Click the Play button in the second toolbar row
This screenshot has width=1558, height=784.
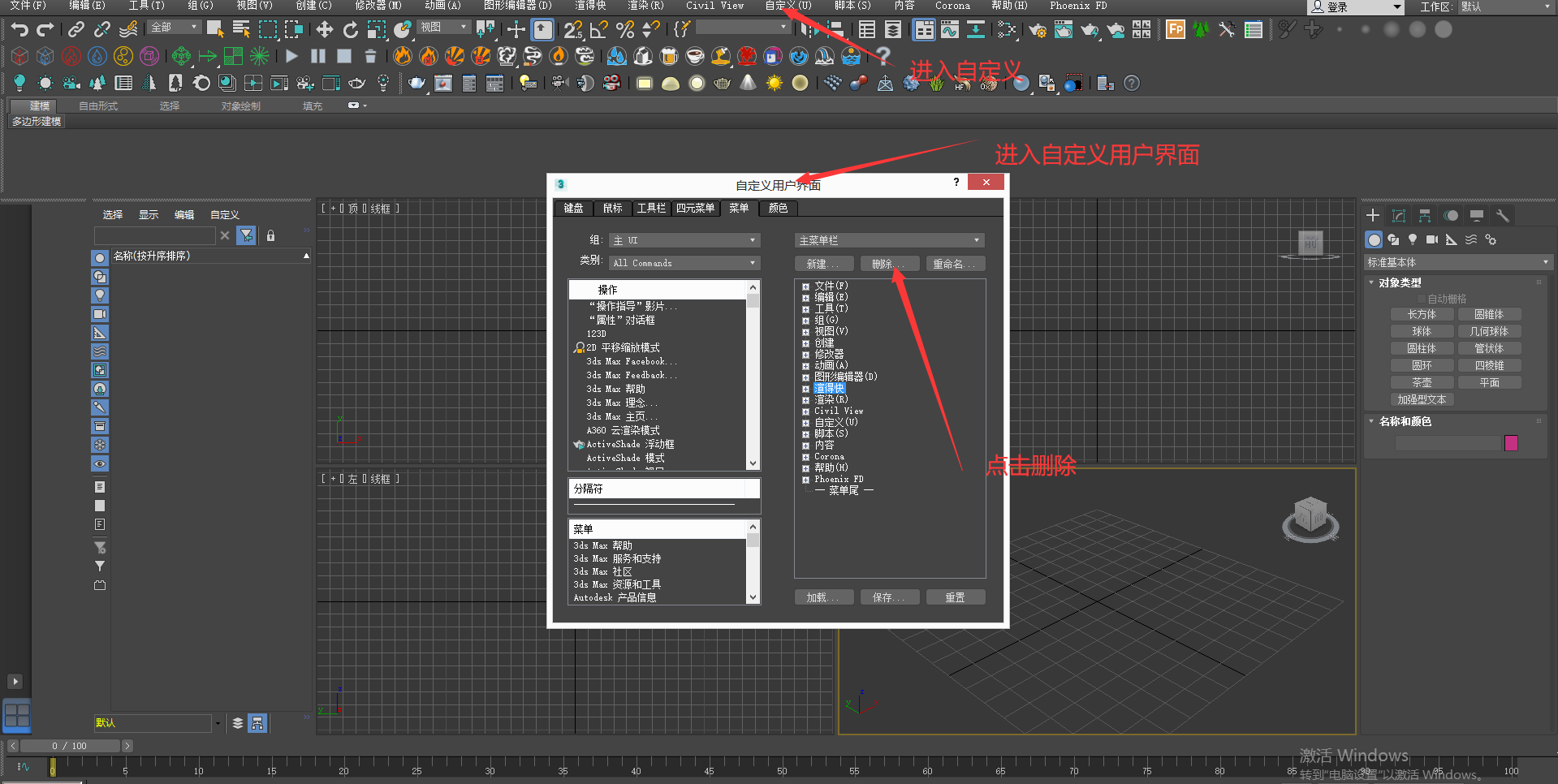[x=291, y=56]
